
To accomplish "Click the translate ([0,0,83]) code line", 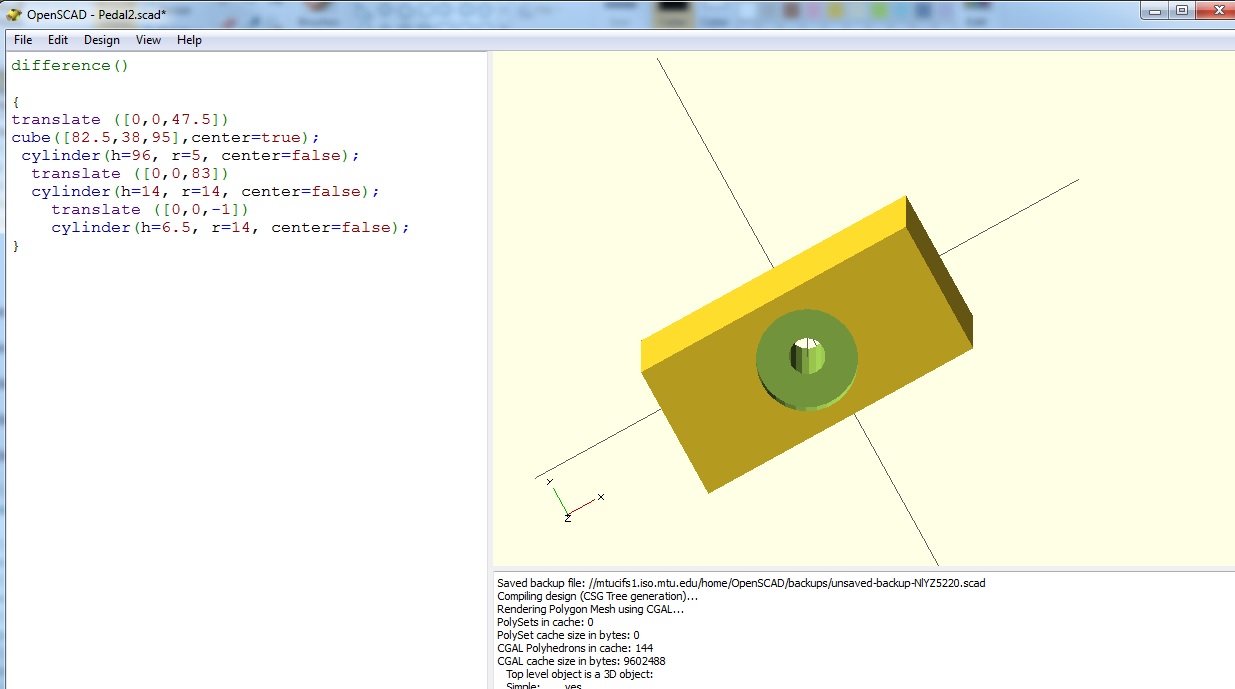I will click(x=130, y=174).
